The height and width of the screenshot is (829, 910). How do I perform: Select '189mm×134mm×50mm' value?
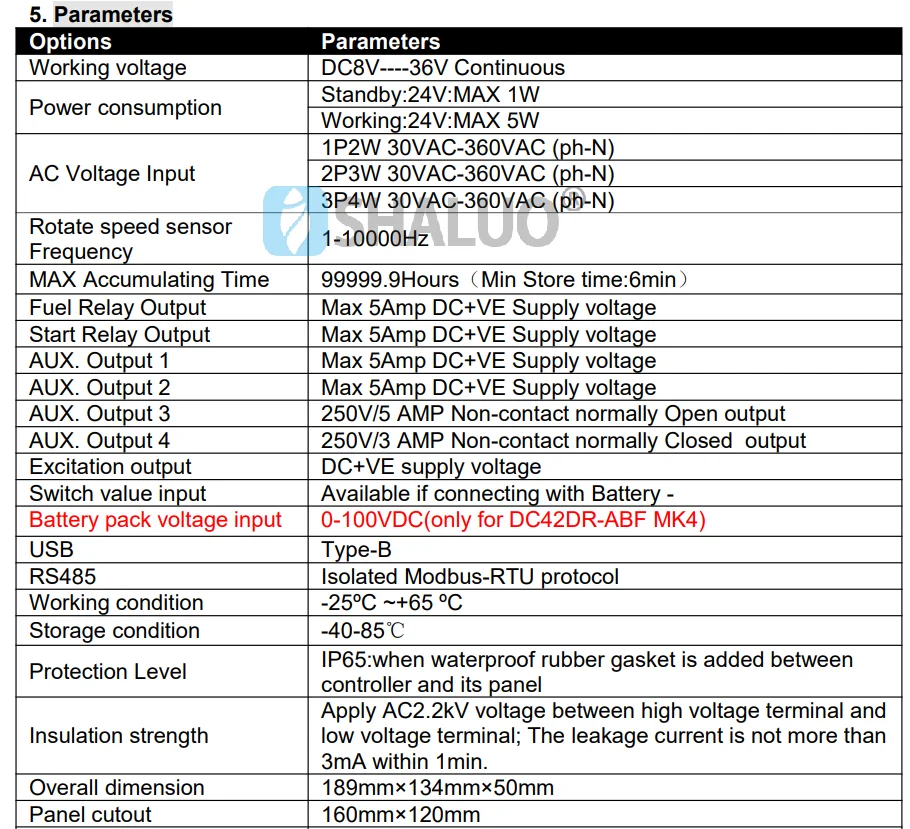pos(438,788)
